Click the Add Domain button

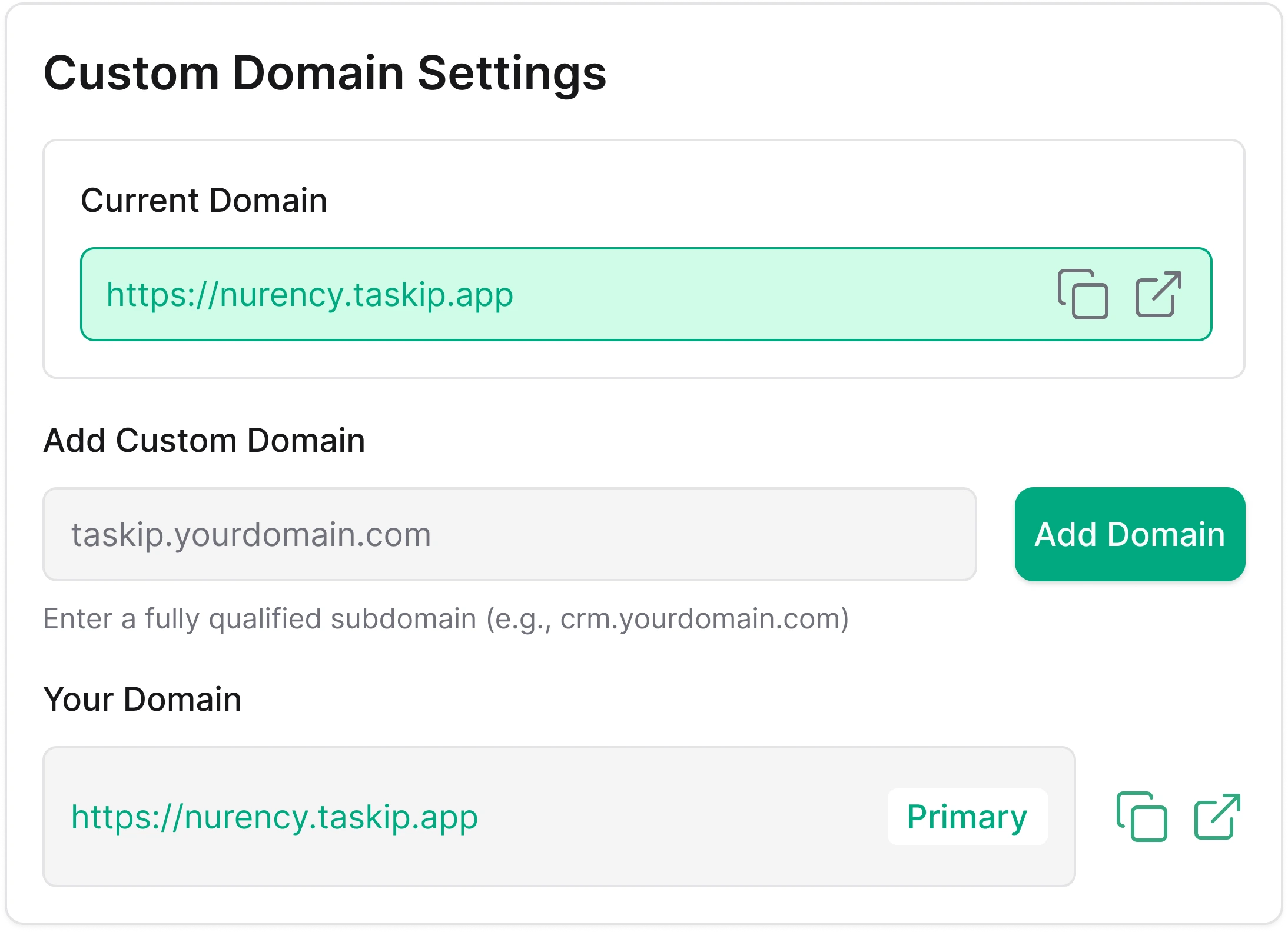pyautogui.click(x=1130, y=534)
